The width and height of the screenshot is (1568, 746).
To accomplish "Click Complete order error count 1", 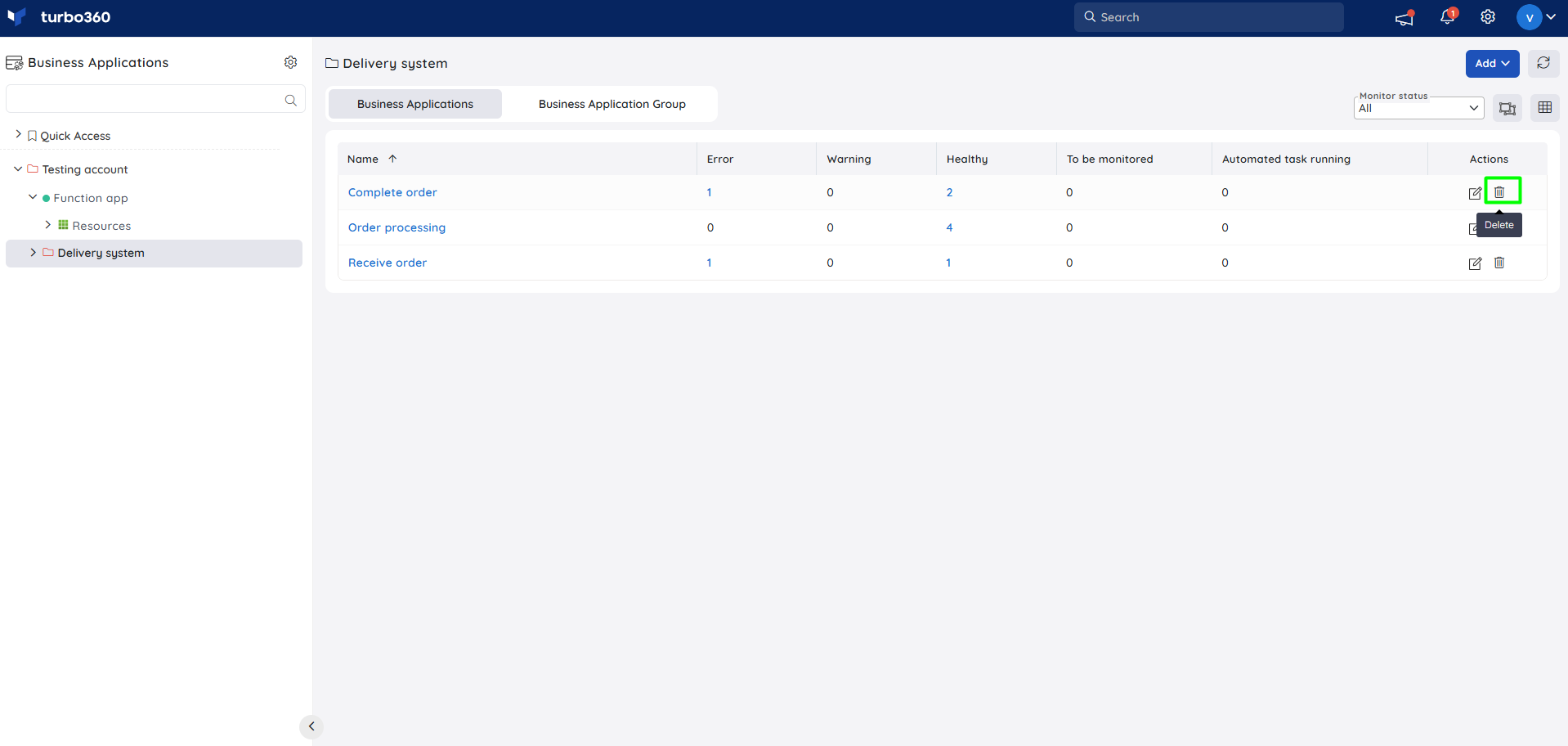I will tap(710, 192).
